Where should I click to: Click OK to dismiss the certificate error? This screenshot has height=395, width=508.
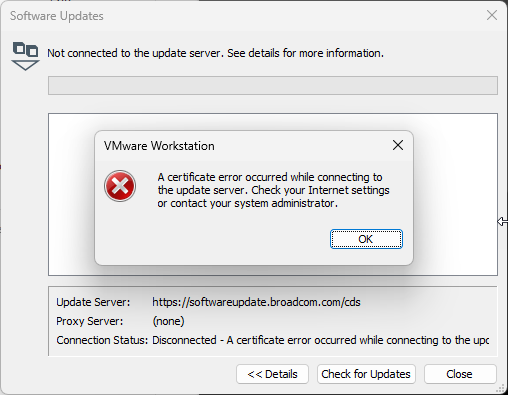[366, 239]
